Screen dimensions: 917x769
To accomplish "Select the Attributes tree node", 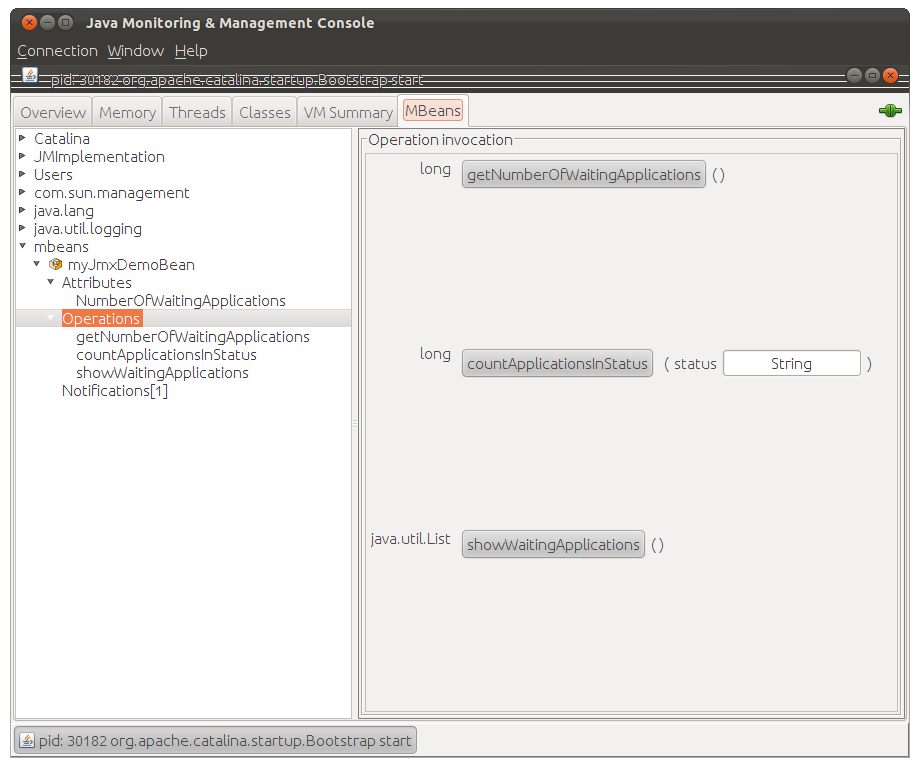I will click(96, 282).
